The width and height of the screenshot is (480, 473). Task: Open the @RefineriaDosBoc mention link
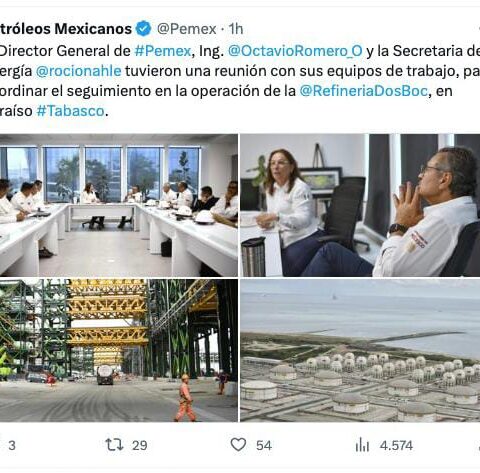pyautogui.click(x=364, y=91)
